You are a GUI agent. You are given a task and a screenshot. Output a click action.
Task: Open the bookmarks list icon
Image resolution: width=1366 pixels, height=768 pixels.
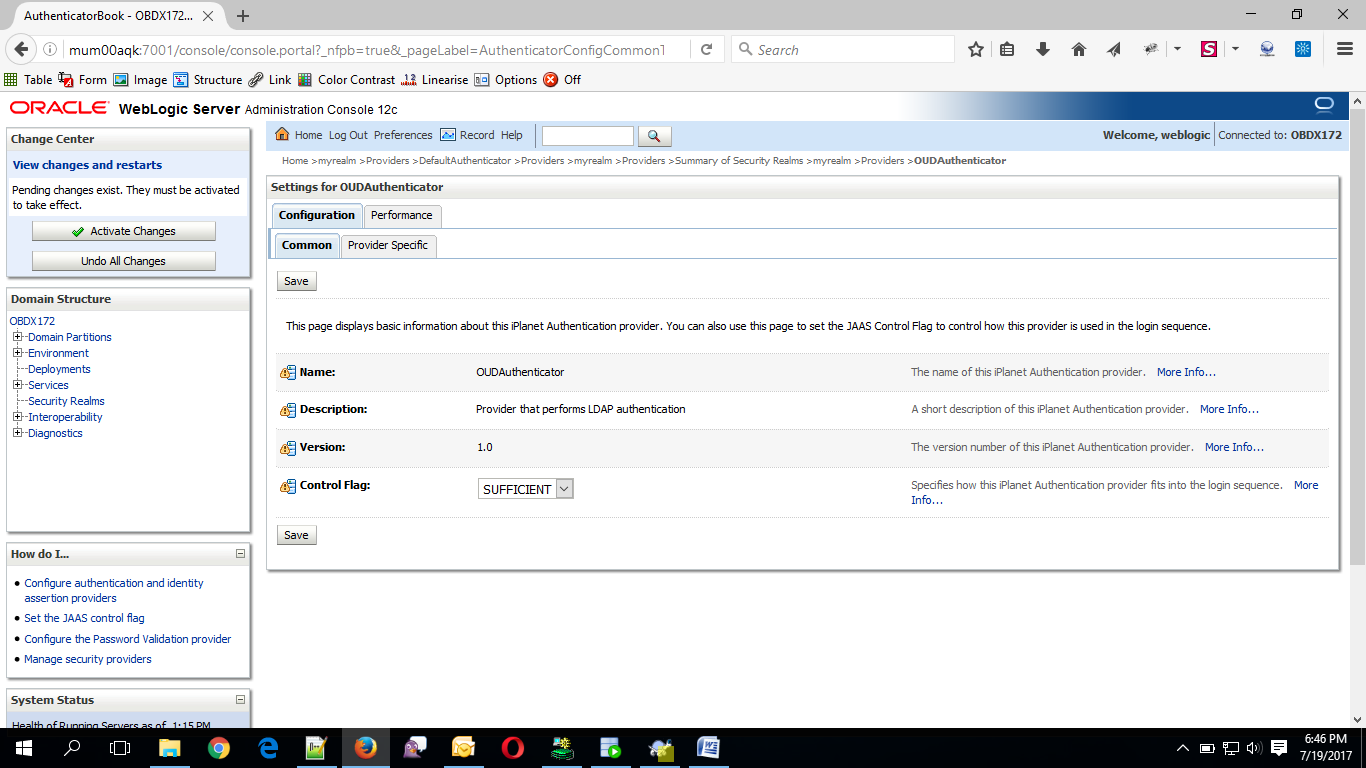(x=1008, y=49)
